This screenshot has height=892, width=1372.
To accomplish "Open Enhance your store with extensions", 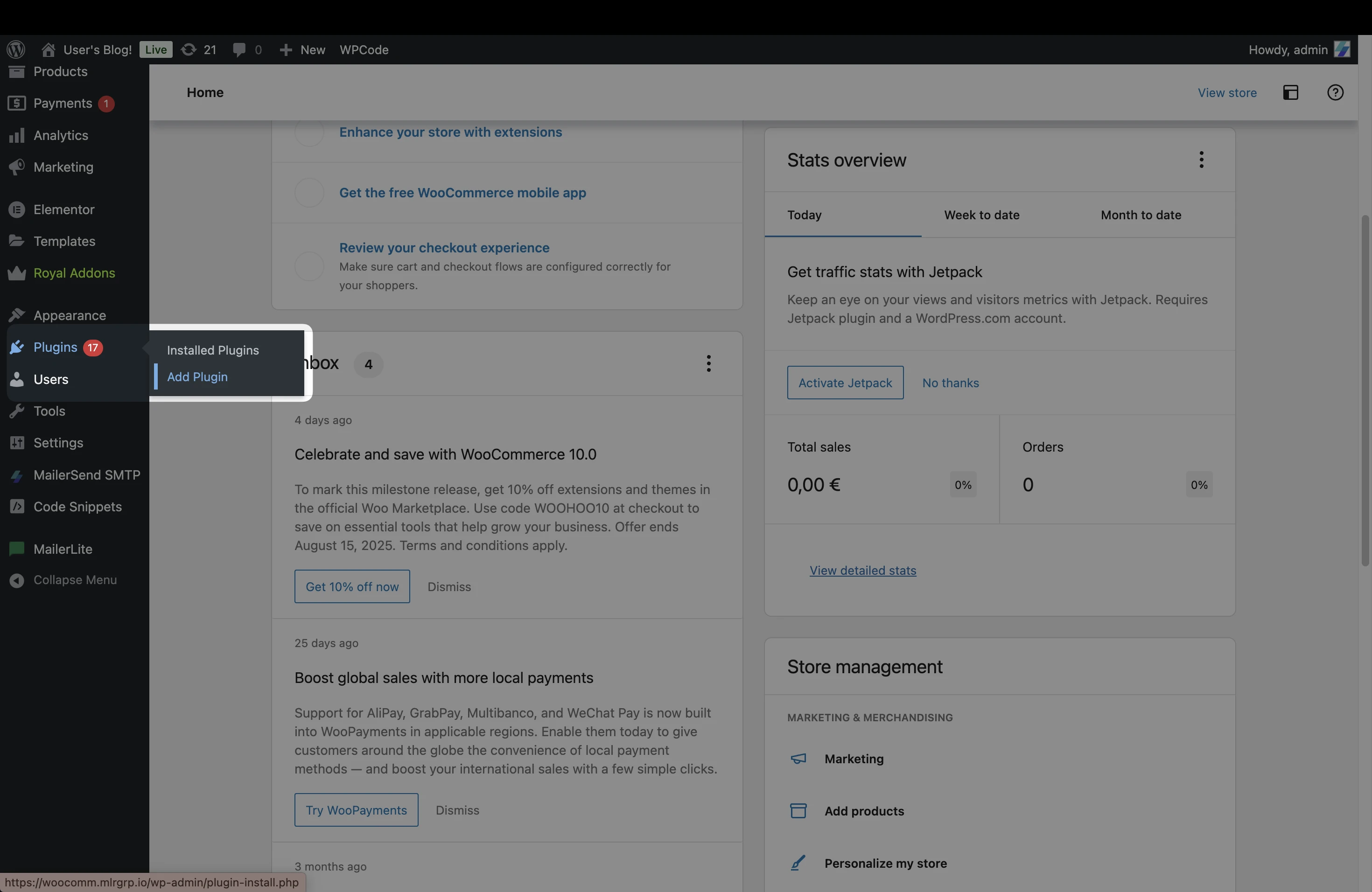I will (450, 132).
